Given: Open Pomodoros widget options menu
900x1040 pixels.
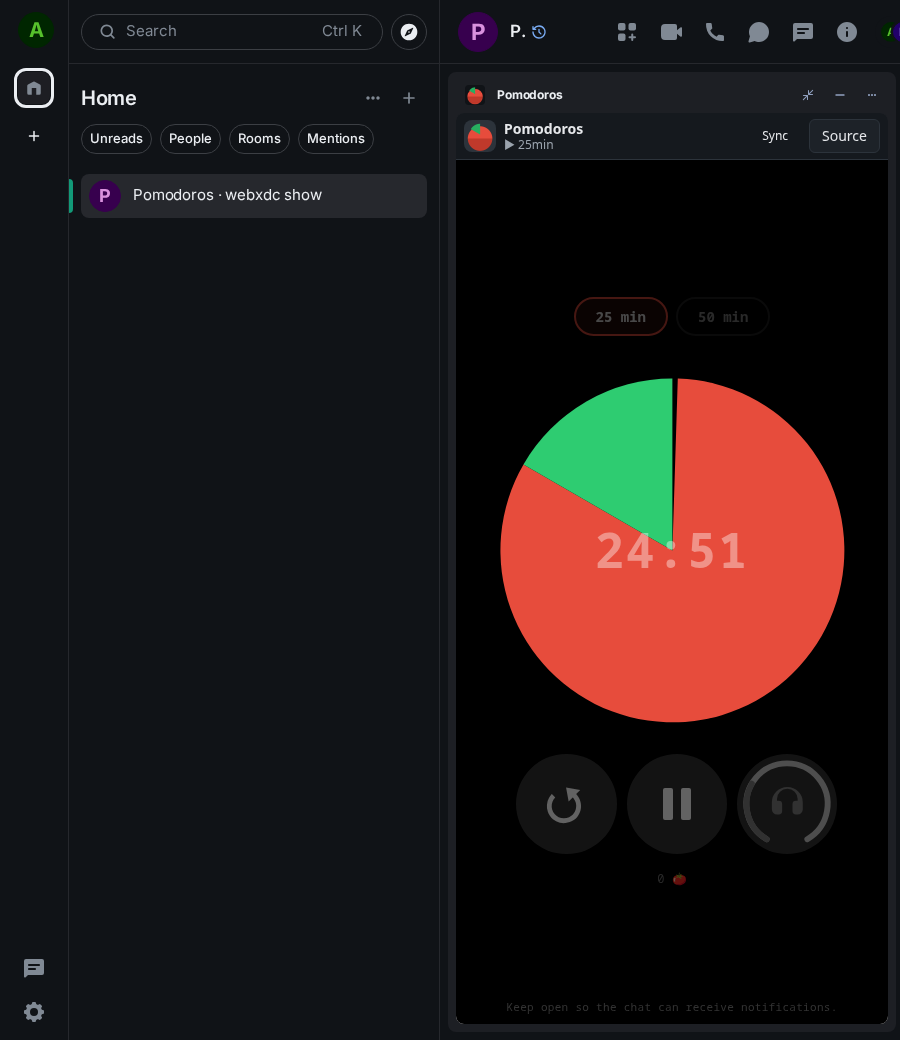Looking at the screenshot, I should [871, 95].
